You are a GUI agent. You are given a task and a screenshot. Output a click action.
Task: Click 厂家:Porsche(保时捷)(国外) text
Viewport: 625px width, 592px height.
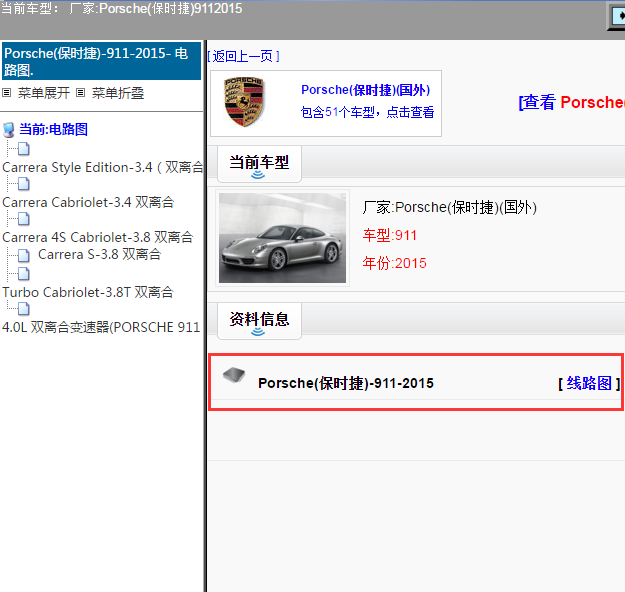click(450, 208)
